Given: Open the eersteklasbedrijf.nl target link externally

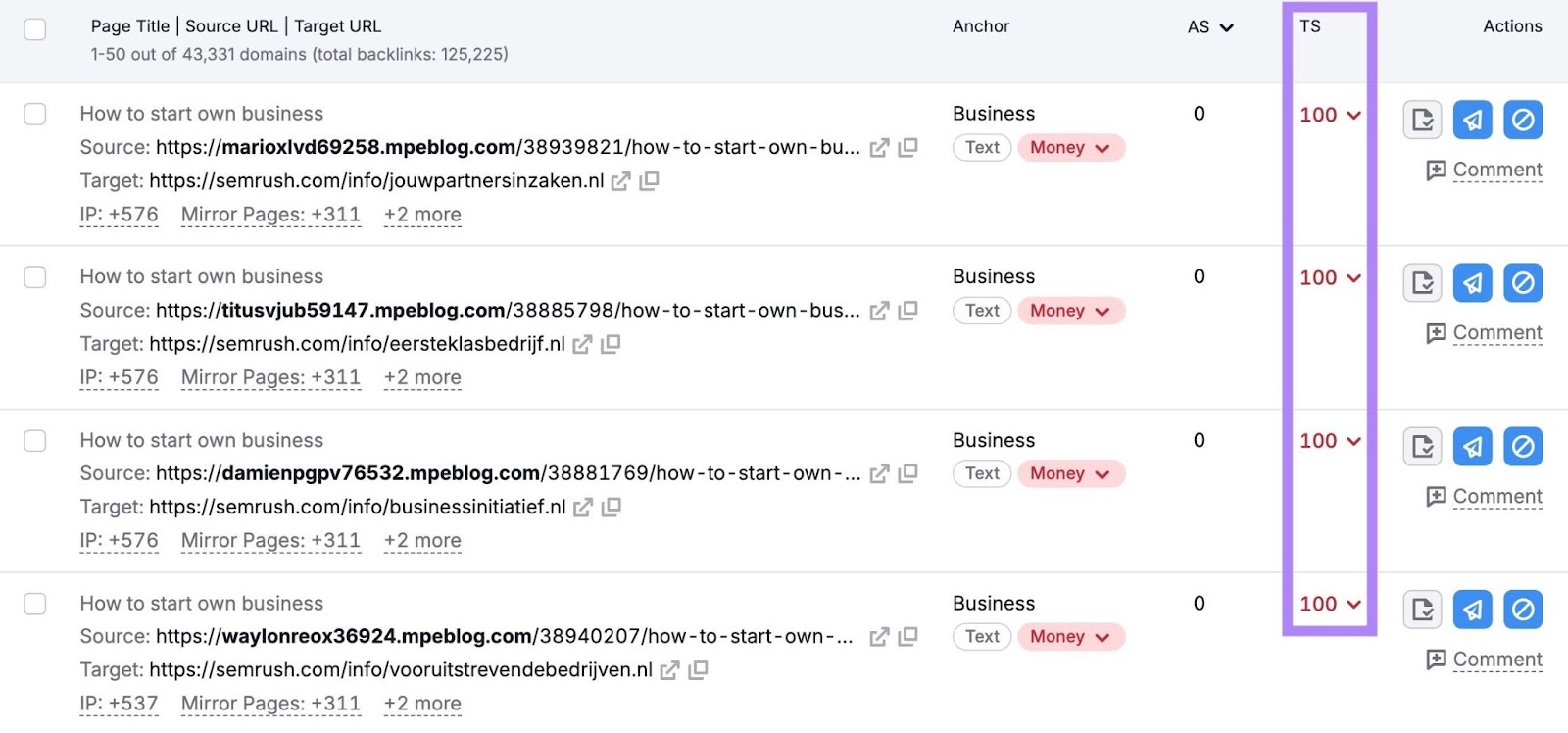Looking at the screenshot, I should pyautogui.click(x=582, y=345).
